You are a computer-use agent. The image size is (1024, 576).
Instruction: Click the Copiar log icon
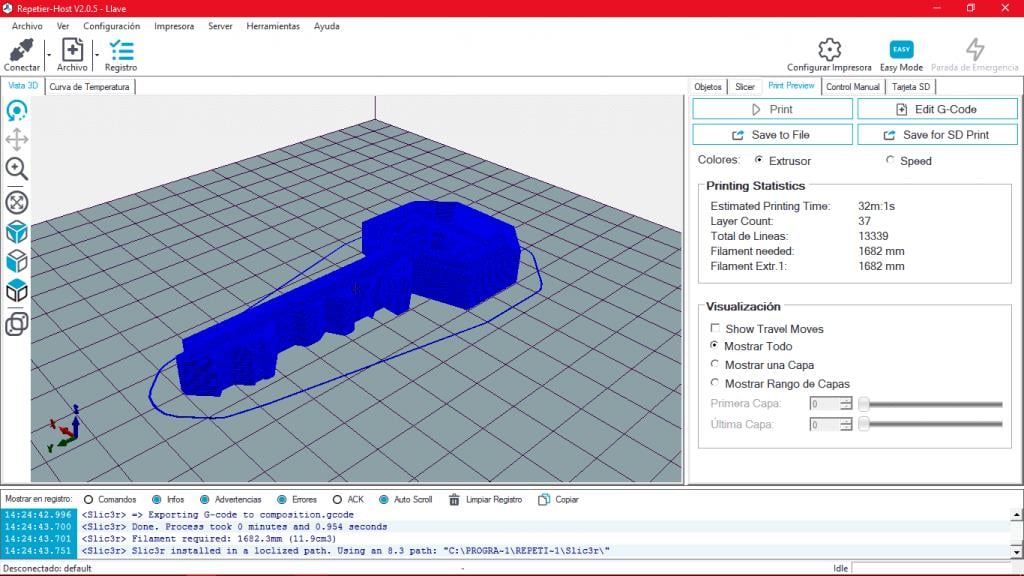click(543, 500)
